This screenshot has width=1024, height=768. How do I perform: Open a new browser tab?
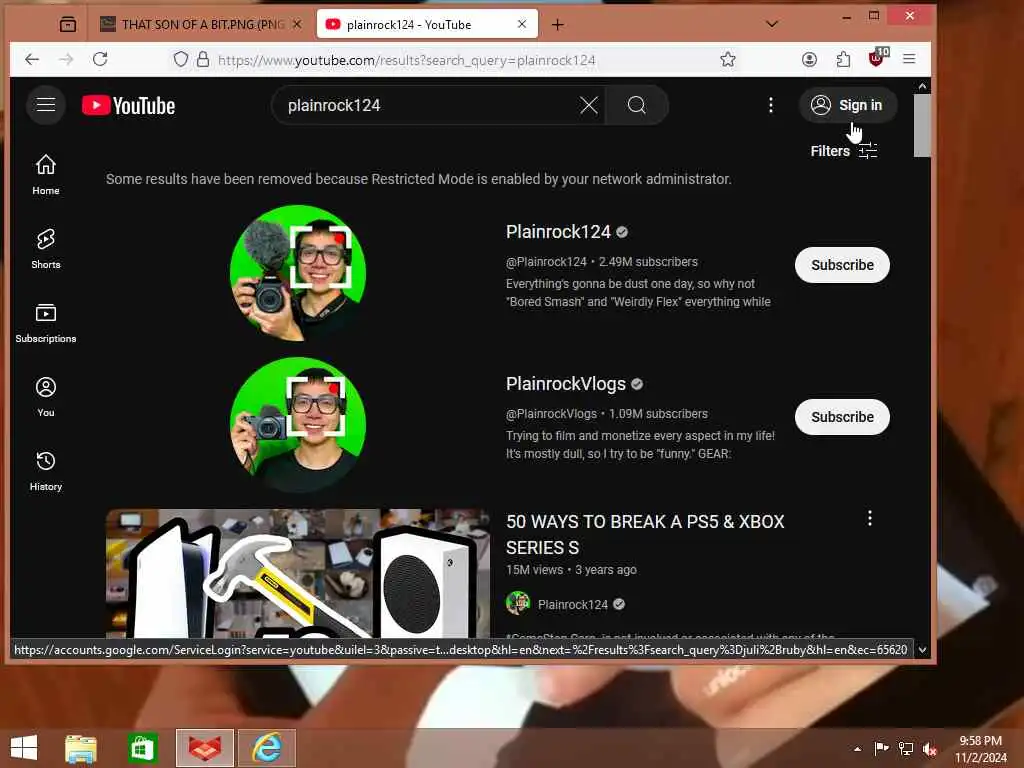coord(557,25)
